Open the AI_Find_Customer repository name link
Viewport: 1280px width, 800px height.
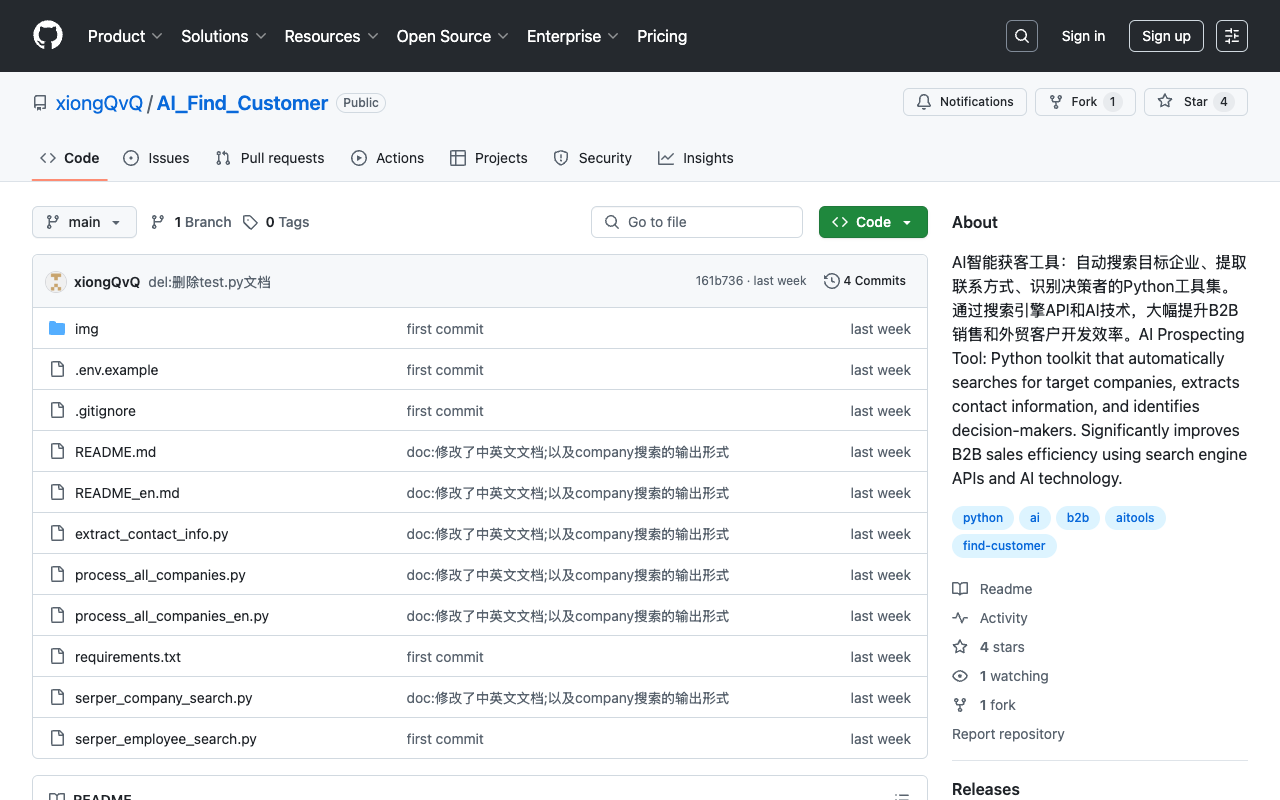coord(242,103)
